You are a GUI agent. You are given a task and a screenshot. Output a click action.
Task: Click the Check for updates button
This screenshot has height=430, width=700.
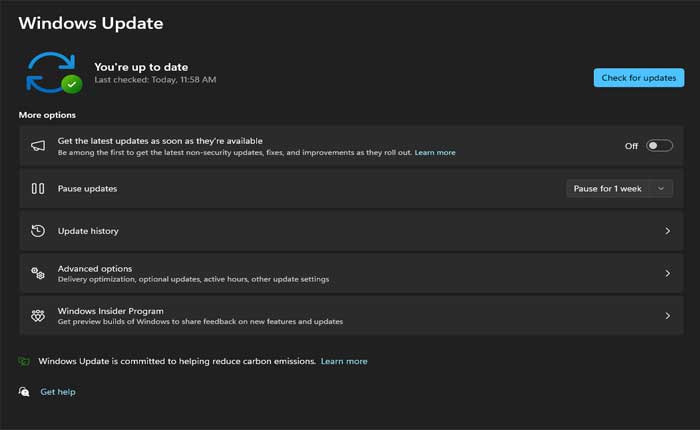tap(638, 77)
